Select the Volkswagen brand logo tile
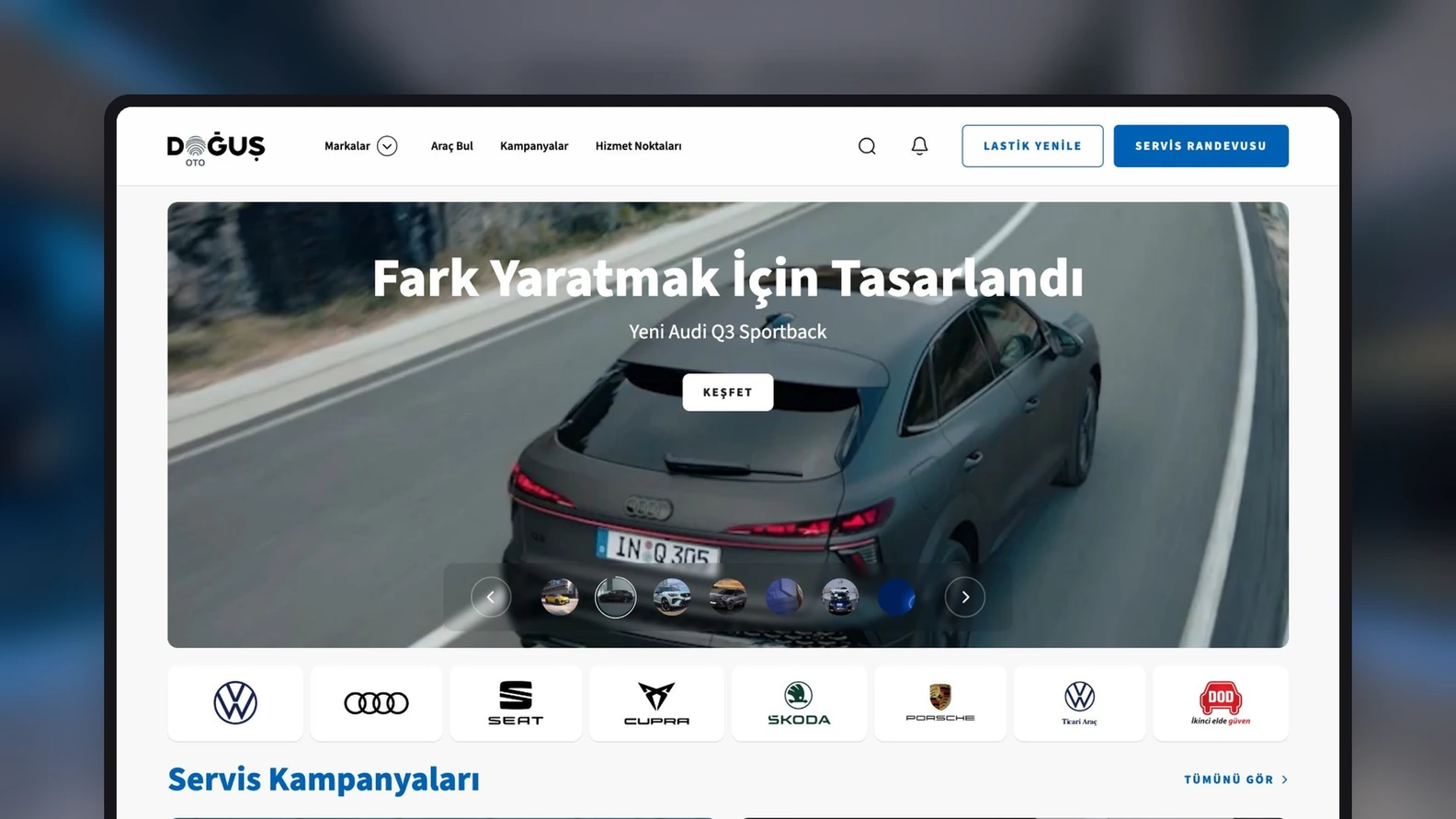 click(x=235, y=703)
